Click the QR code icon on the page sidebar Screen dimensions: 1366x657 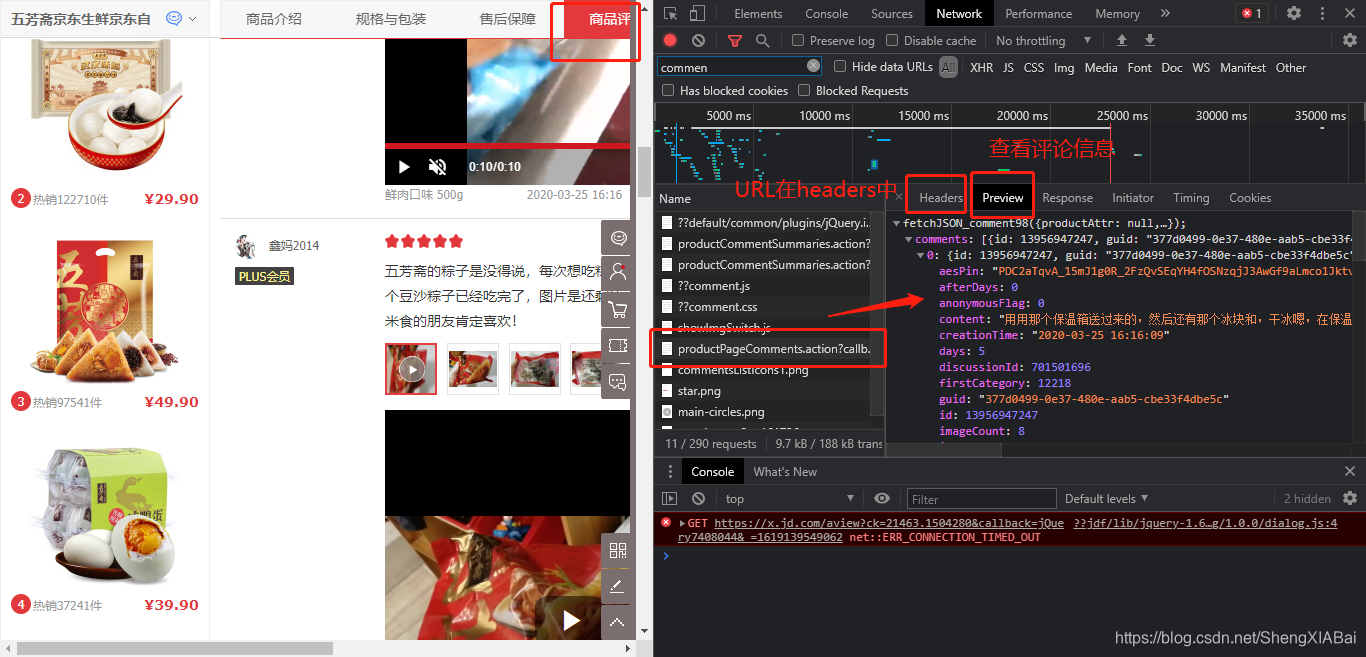pyautogui.click(x=617, y=551)
